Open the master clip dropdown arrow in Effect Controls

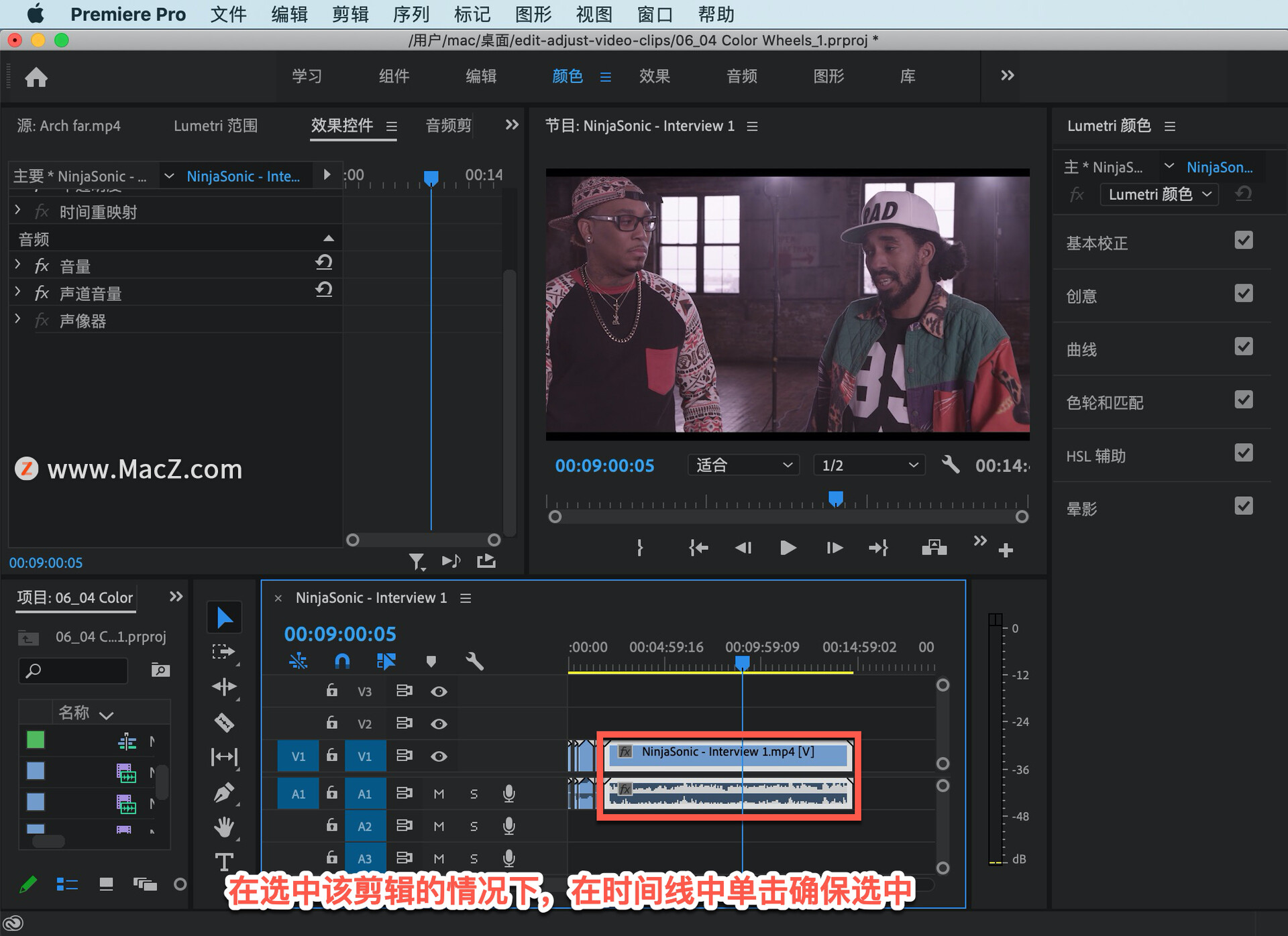pos(169,176)
